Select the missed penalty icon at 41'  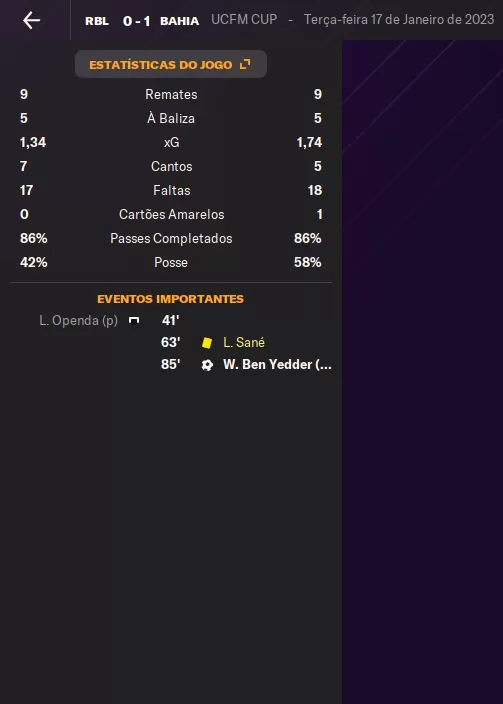(x=134, y=321)
